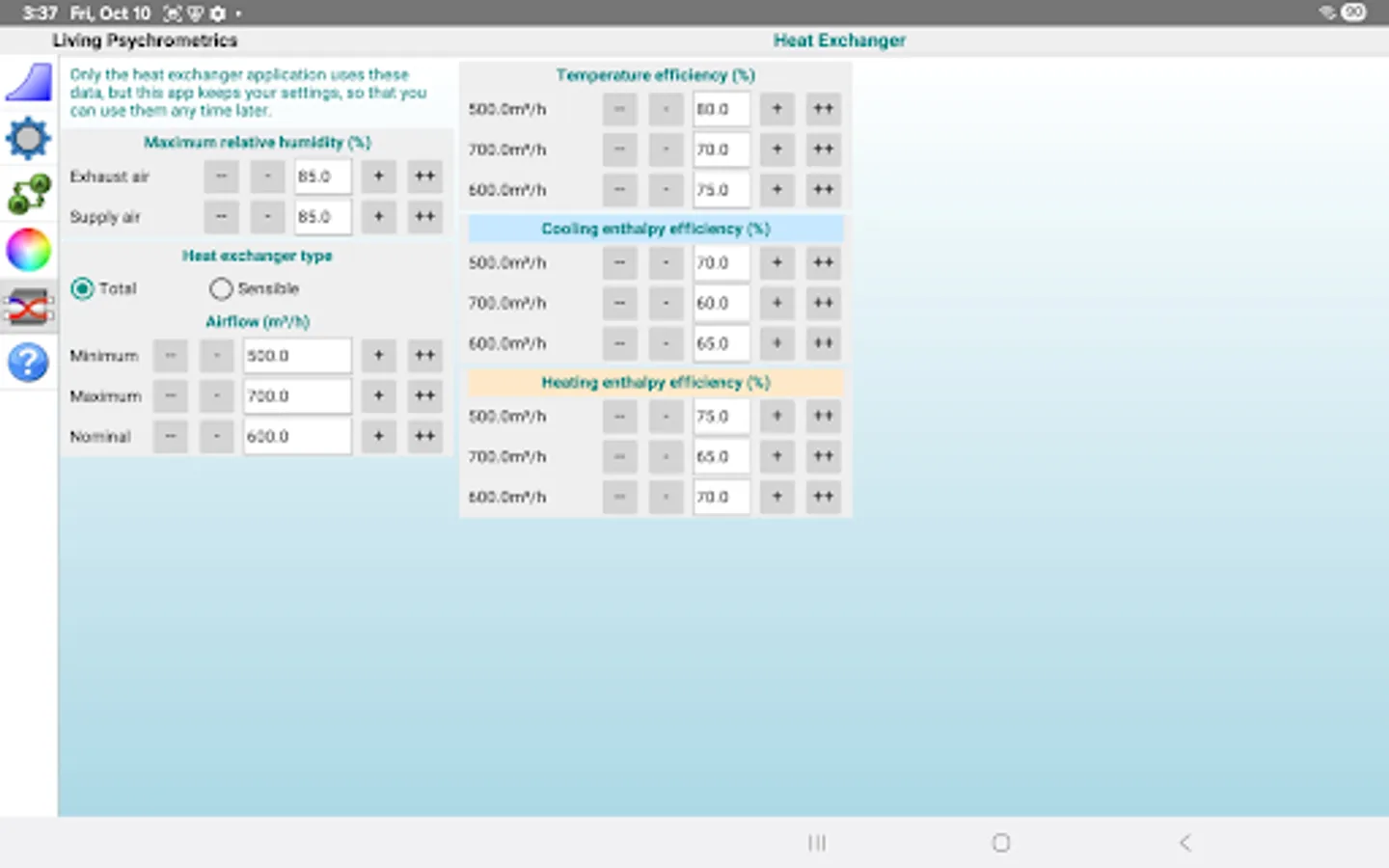The image size is (1389, 868).
Task: Open the Help question mark screen
Action: coord(28,362)
